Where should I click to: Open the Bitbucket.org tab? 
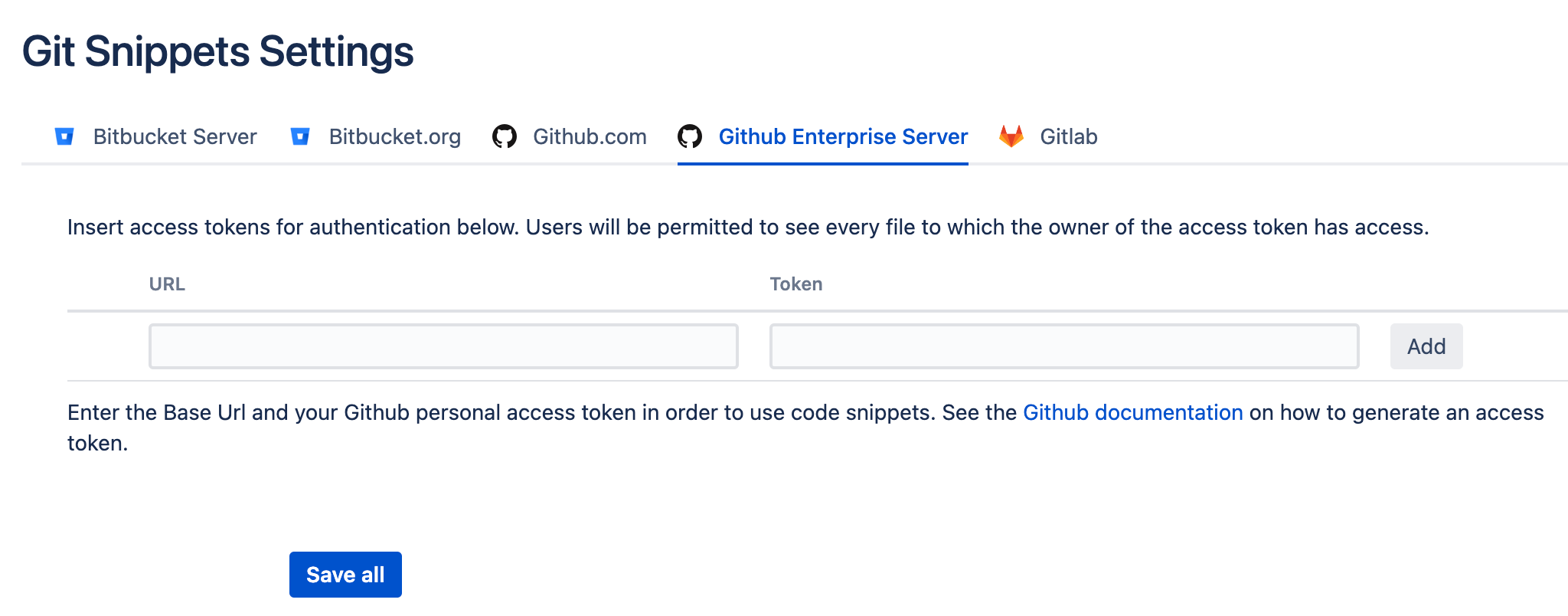394,136
